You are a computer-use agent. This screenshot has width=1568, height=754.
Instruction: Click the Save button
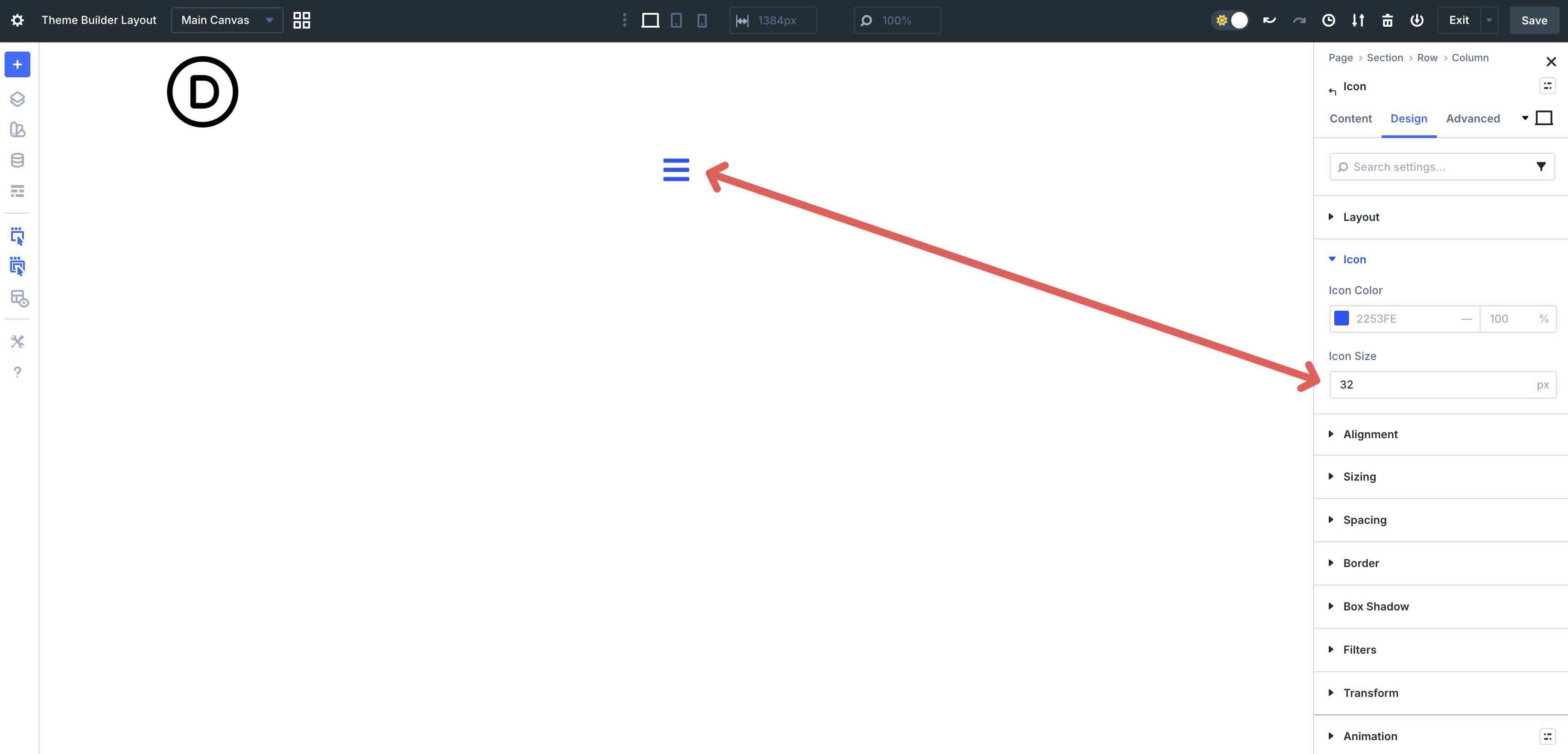tap(1534, 20)
